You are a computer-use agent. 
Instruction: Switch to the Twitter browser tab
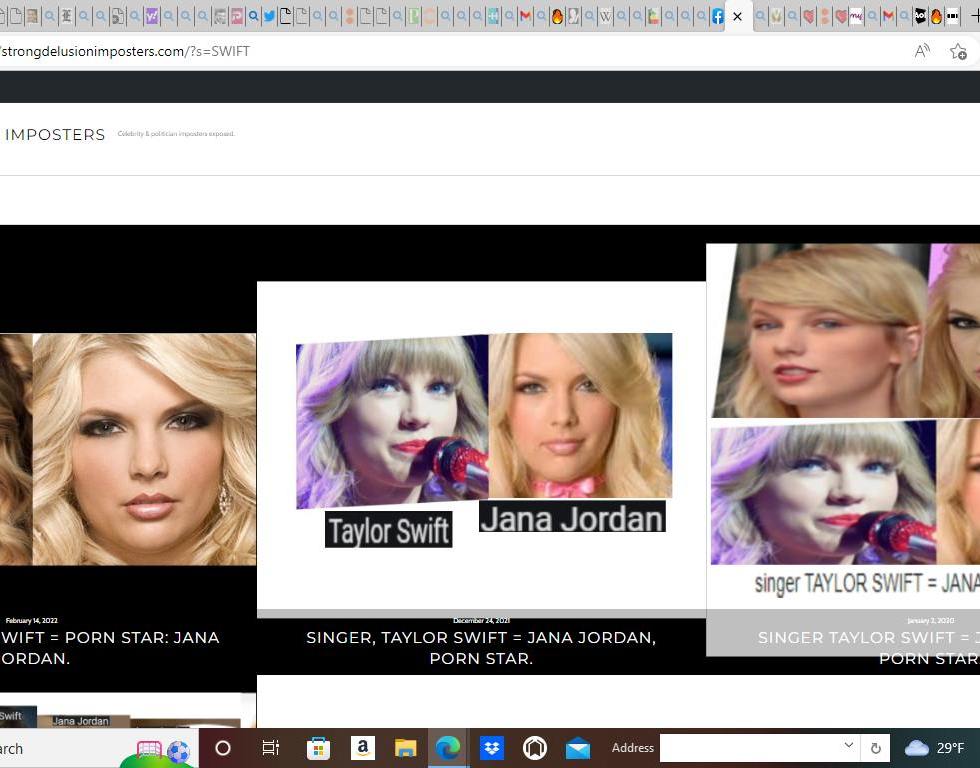click(x=269, y=16)
